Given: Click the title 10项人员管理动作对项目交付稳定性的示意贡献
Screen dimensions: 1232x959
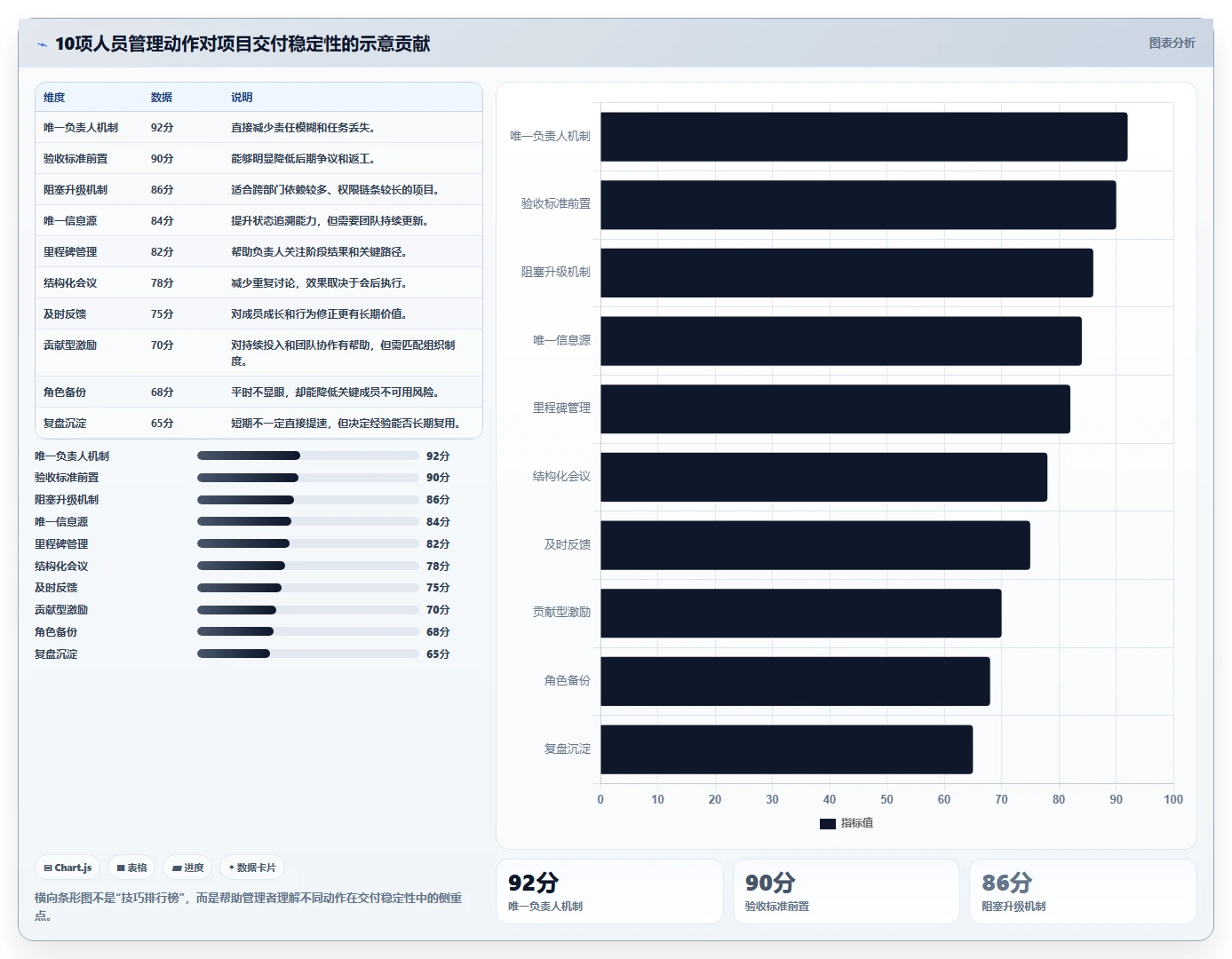Looking at the screenshot, I should tap(242, 44).
